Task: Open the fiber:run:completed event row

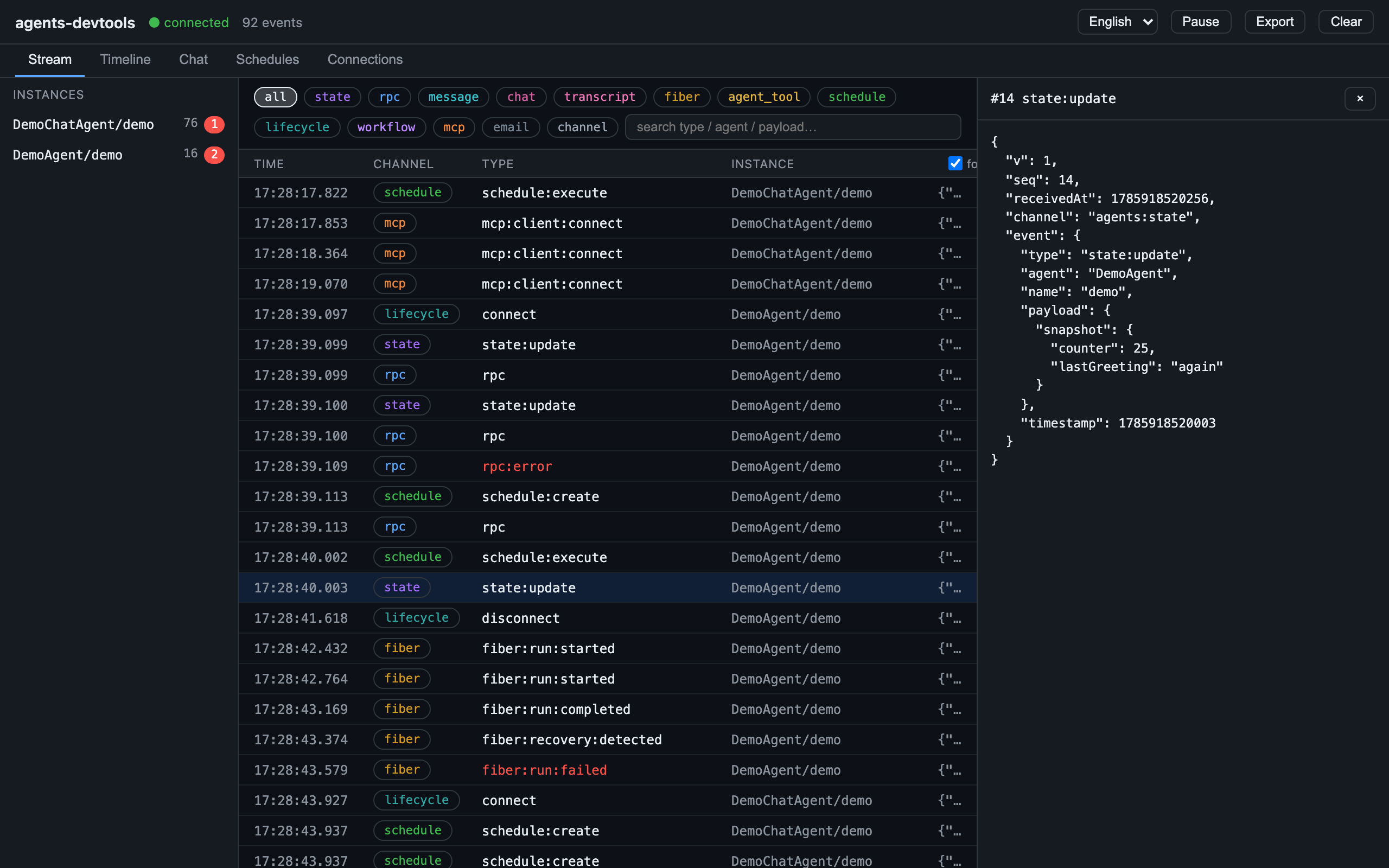Action: [607, 710]
